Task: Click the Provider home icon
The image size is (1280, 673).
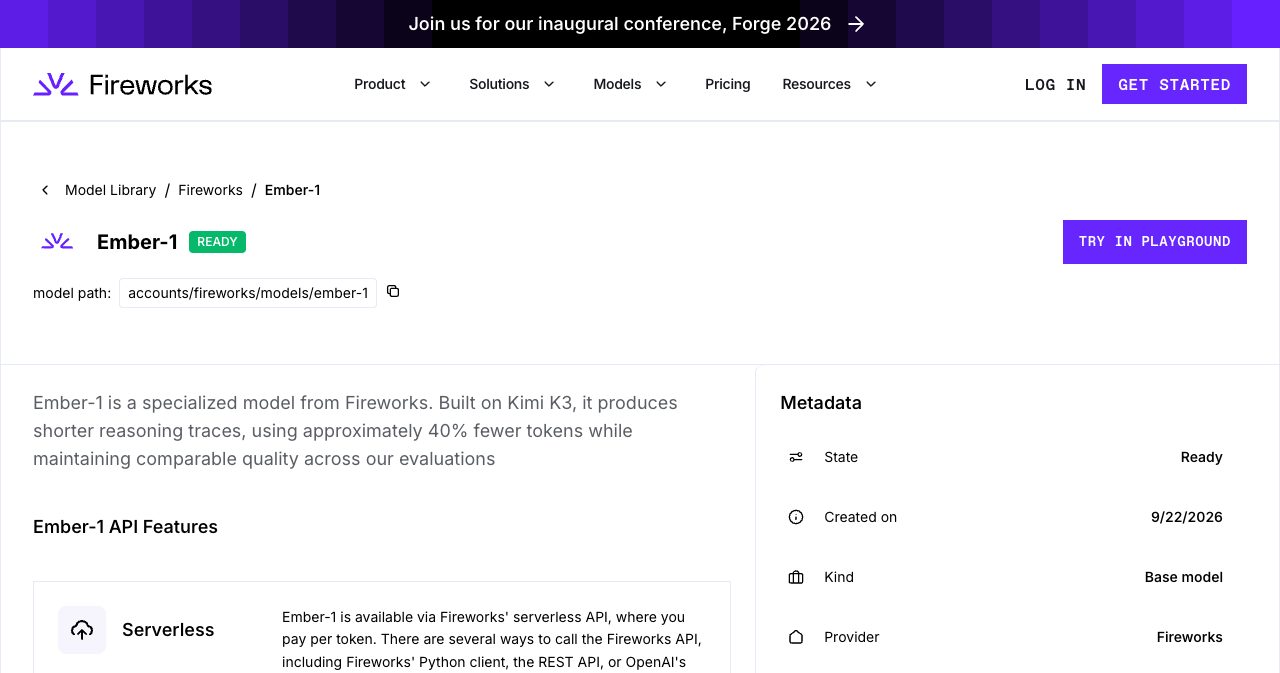Action: (x=796, y=637)
